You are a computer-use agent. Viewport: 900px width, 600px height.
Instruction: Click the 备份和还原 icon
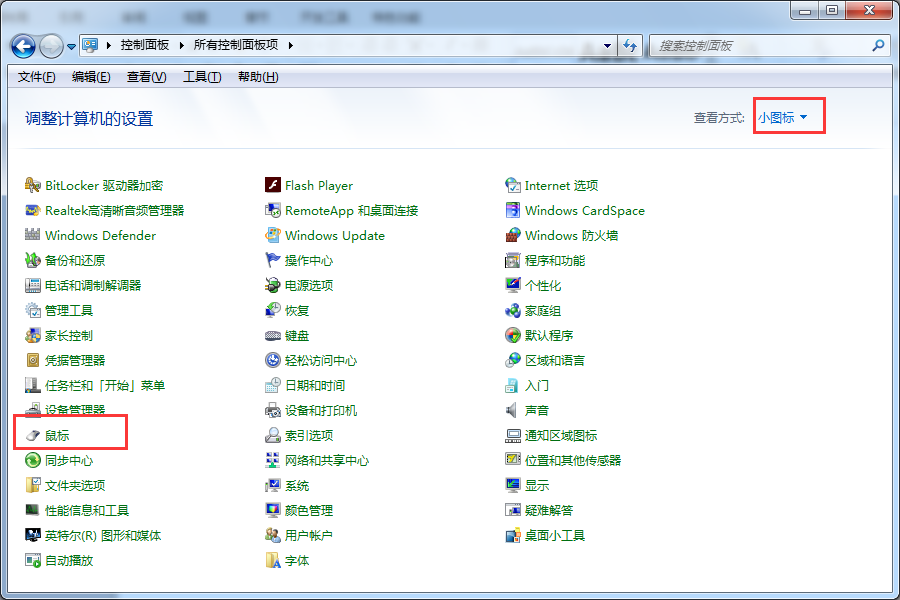pos(33,261)
